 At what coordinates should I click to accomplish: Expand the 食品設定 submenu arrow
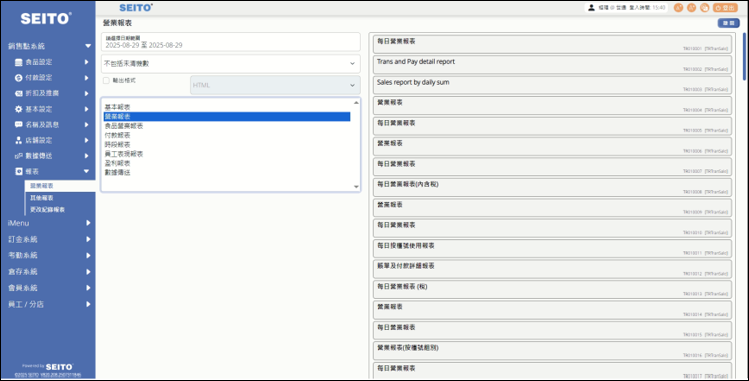(86, 62)
